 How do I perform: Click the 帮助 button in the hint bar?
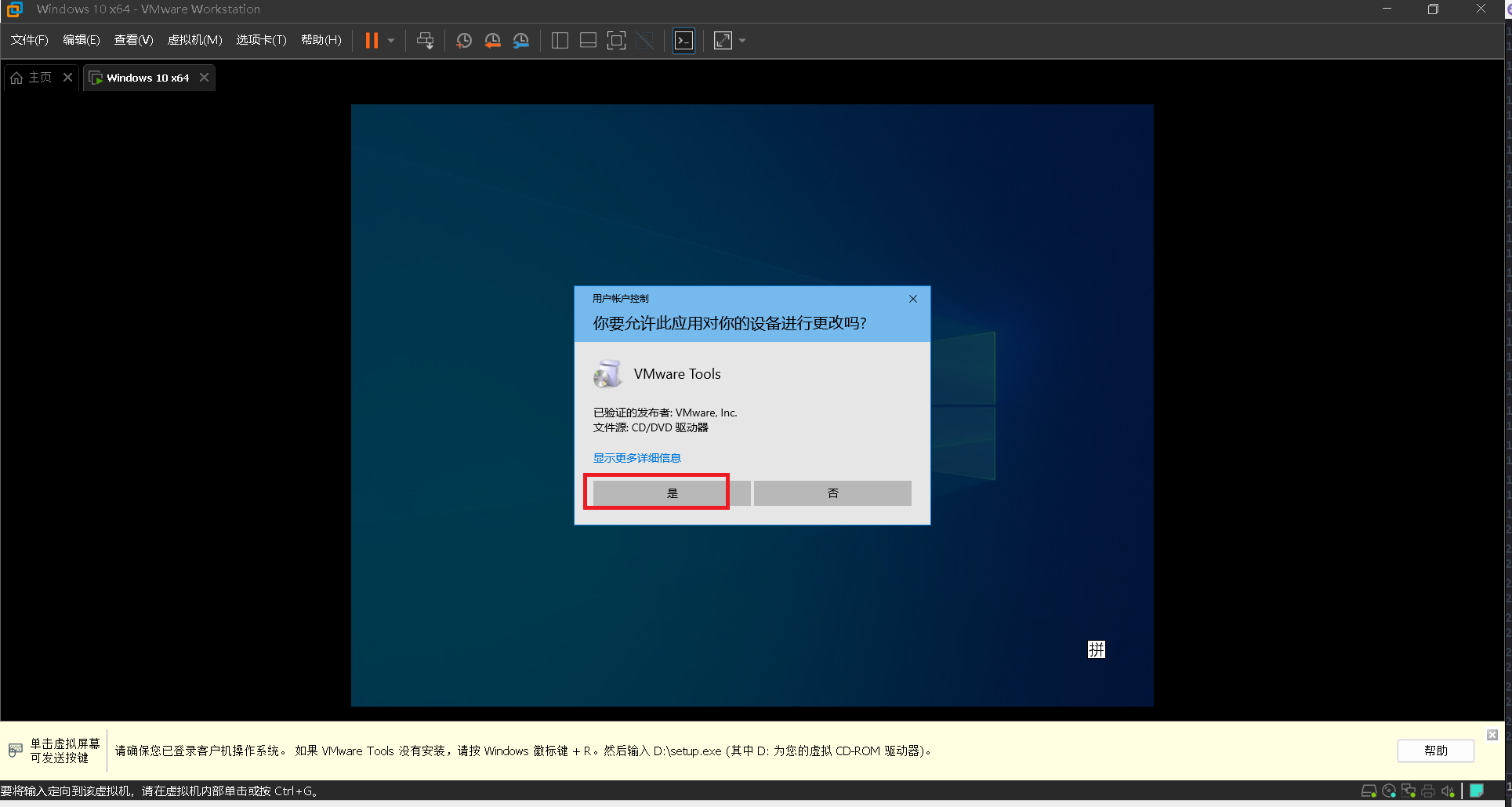tap(1436, 751)
